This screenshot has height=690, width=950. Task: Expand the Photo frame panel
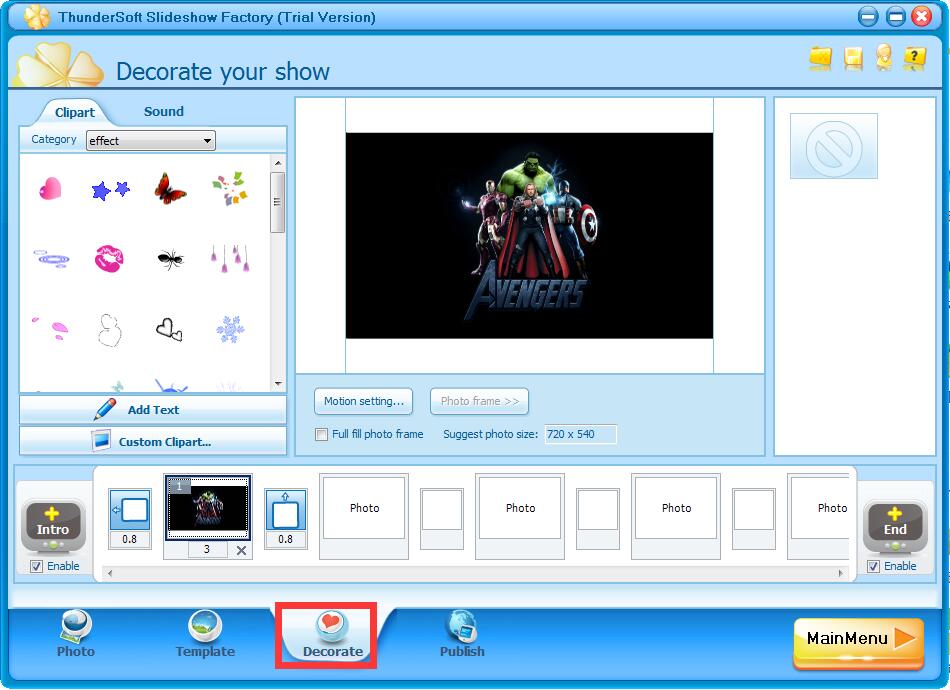coord(479,401)
